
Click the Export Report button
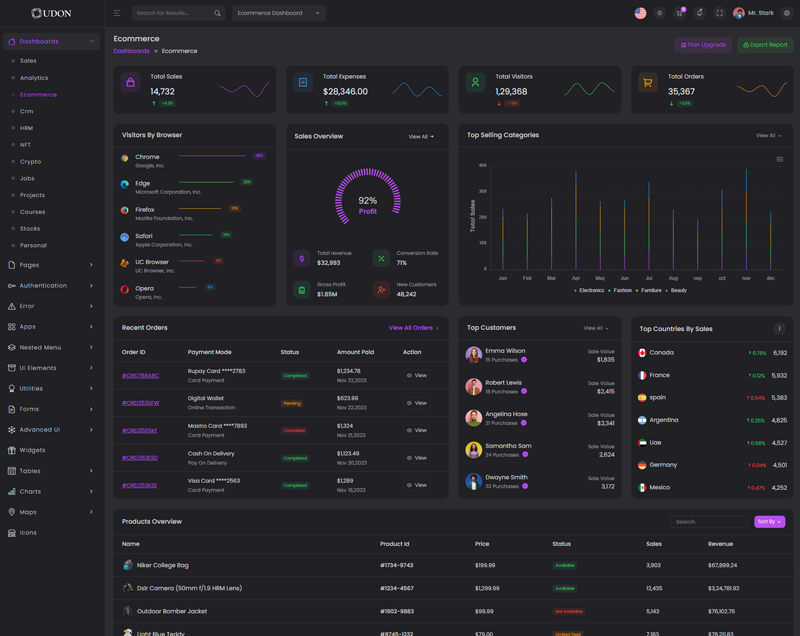point(765,45)
